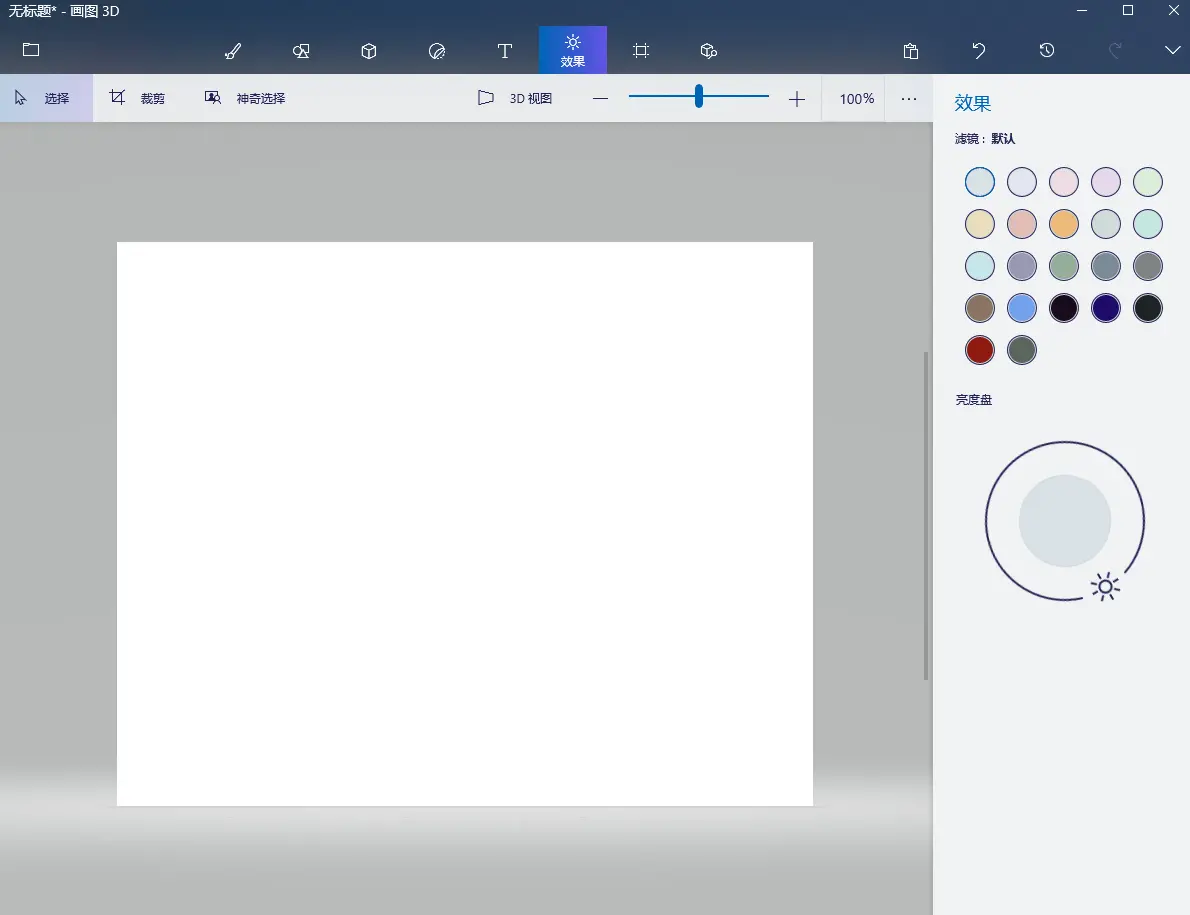Click the sun handle on brightness dial

1105,587
